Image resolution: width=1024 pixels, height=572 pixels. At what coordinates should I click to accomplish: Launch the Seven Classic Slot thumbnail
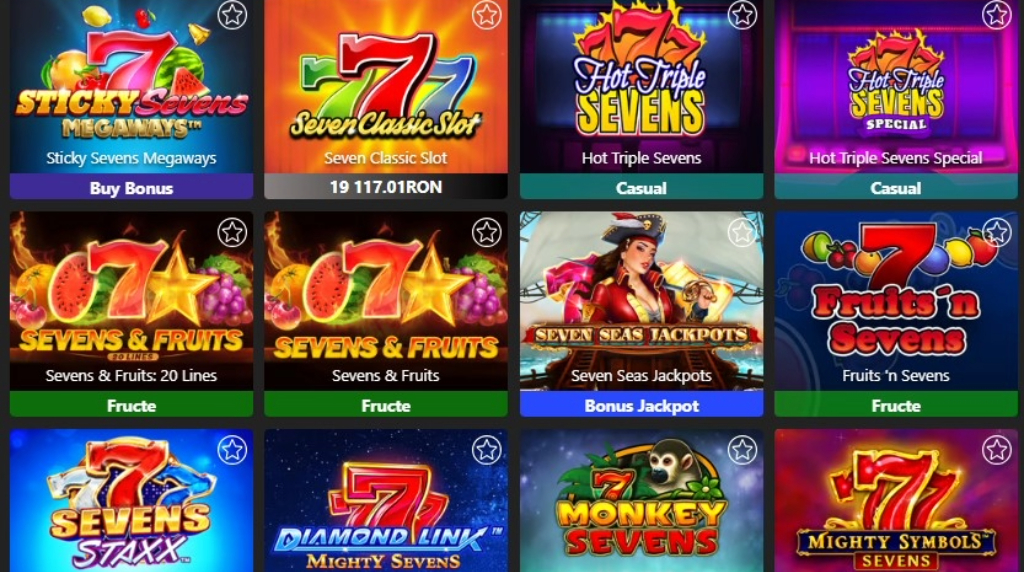coord(386,85)
